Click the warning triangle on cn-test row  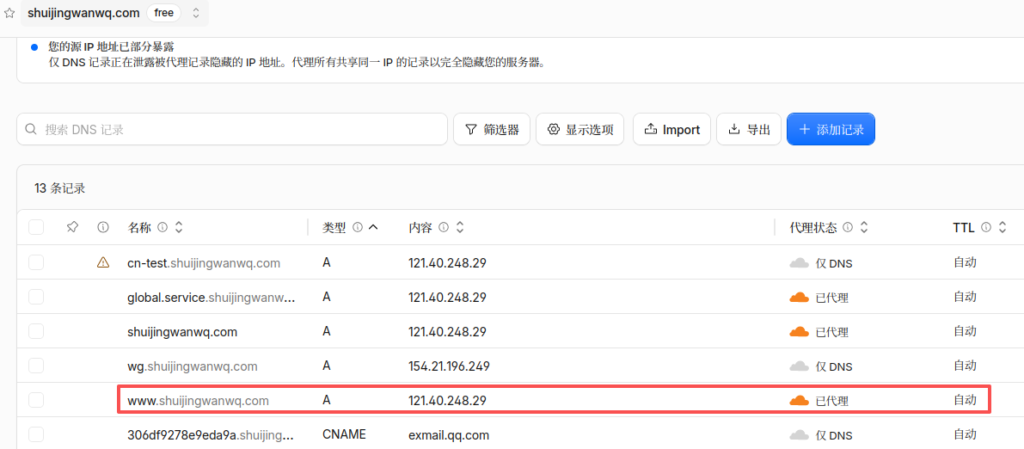(103, 262)
